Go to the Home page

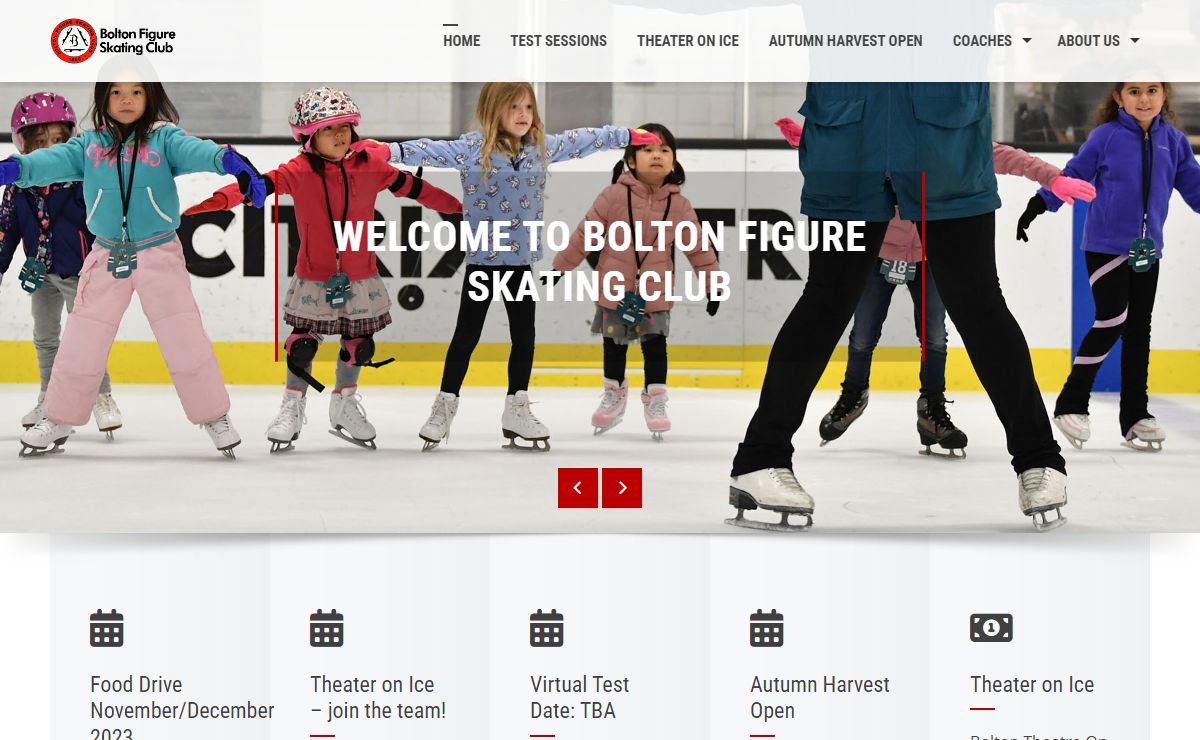[x=462, y=41]
